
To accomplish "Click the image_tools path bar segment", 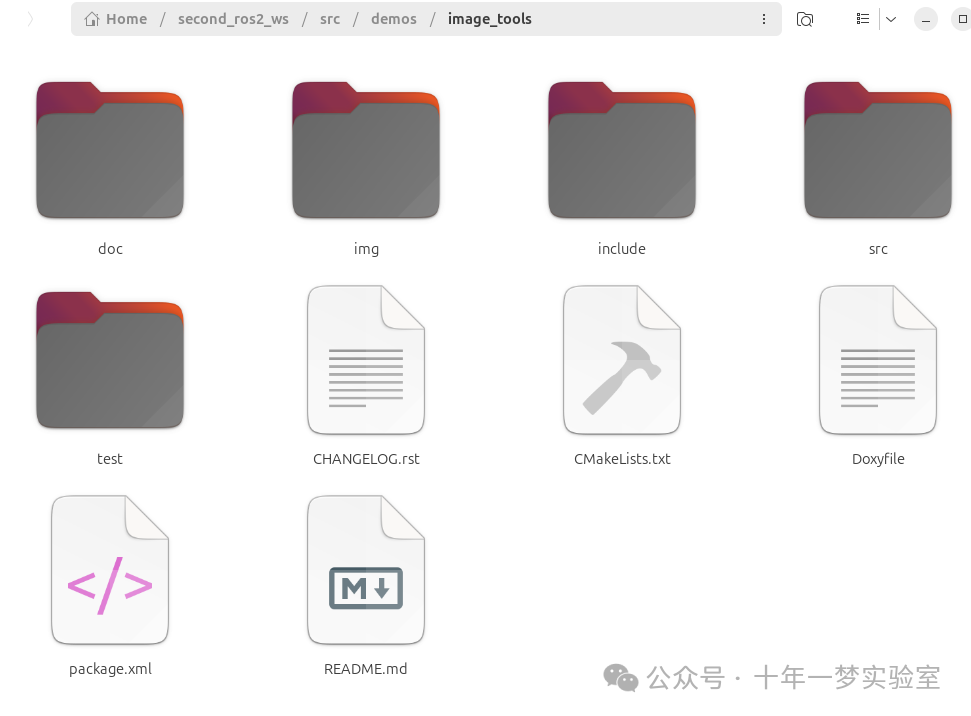I will click(x=490, y=19).
